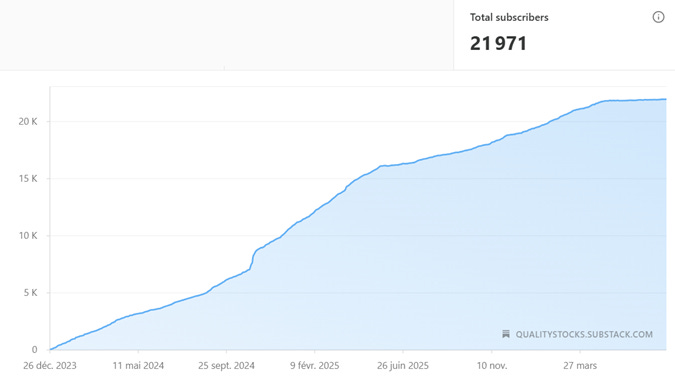Click the 15 K y-axis label
This screenshot has height=378, width=675.
point(28,179)
